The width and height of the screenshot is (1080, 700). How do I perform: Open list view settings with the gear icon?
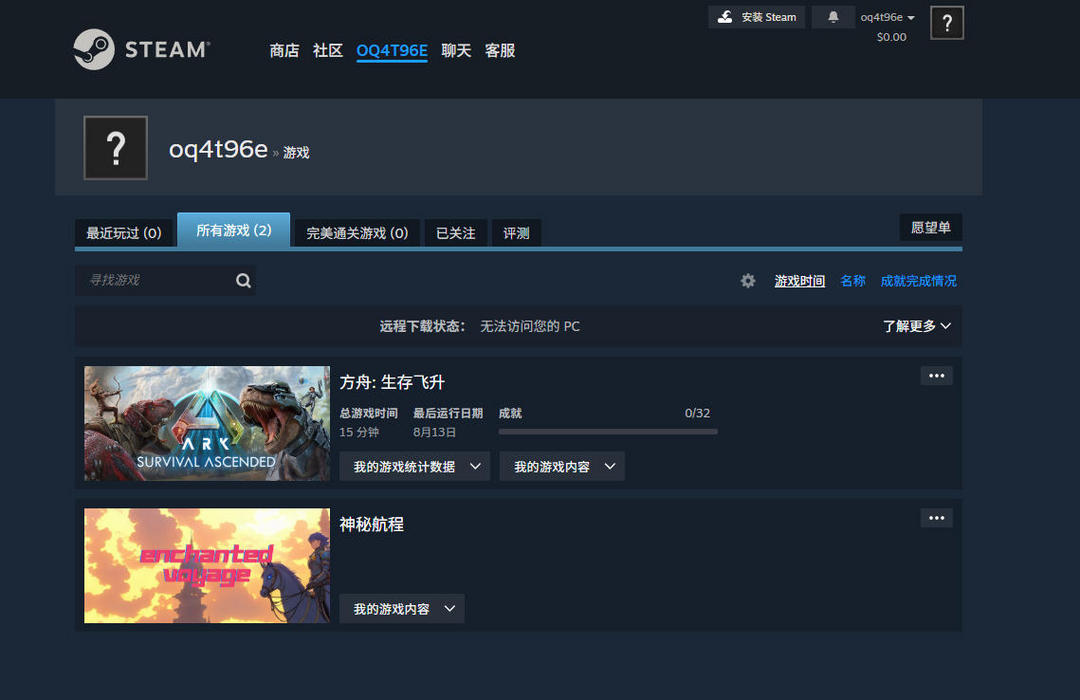coord(748,281)
